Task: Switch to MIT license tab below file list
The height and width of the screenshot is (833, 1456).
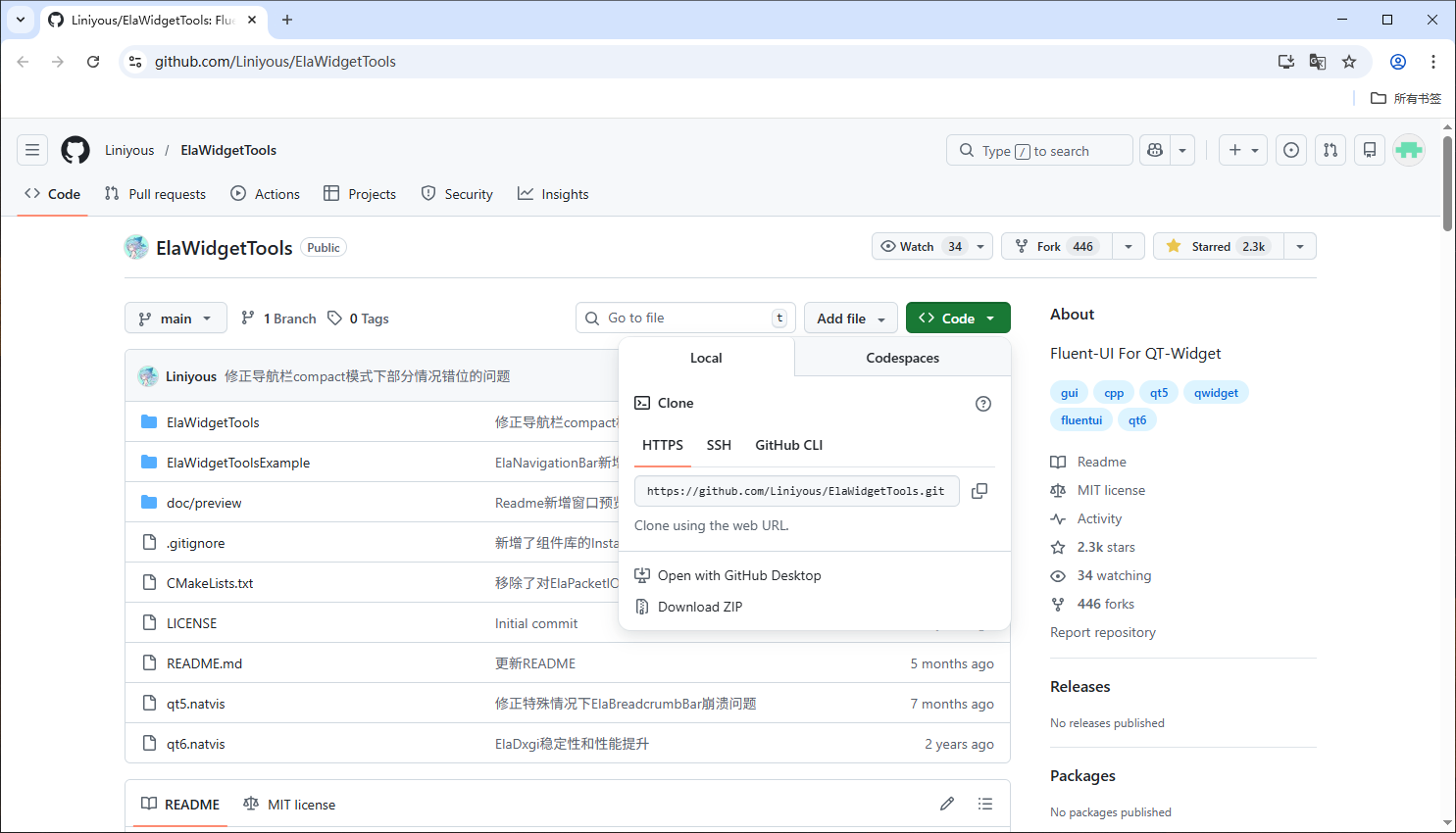Action: [x=289, y=805]
